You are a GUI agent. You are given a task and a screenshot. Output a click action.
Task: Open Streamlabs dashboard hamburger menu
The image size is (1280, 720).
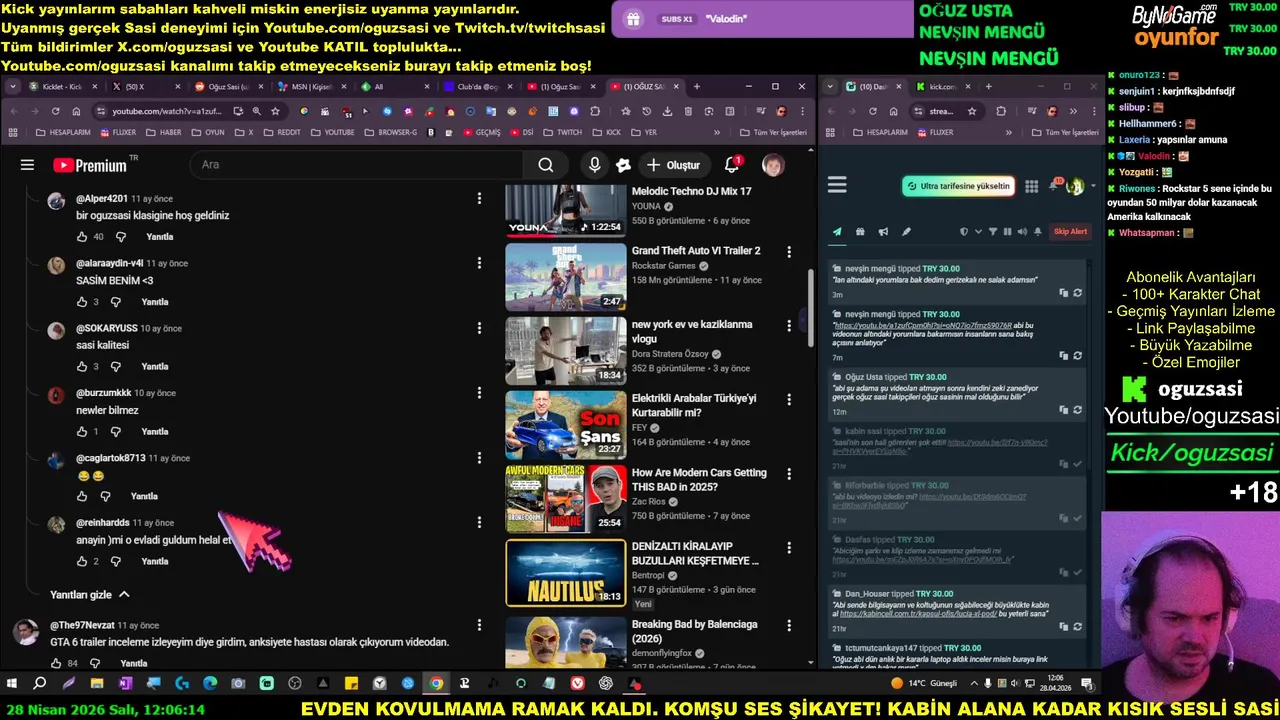tap(837, 185)
